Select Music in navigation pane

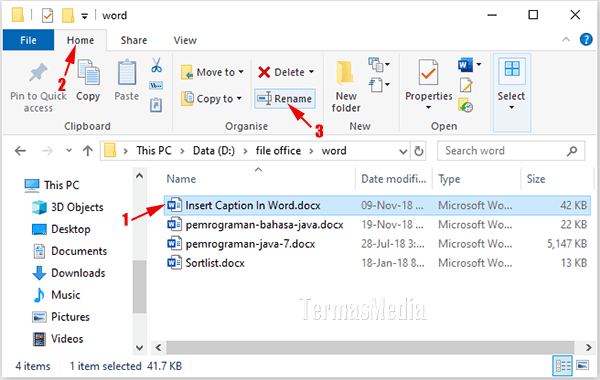click(x=56, y=295)
